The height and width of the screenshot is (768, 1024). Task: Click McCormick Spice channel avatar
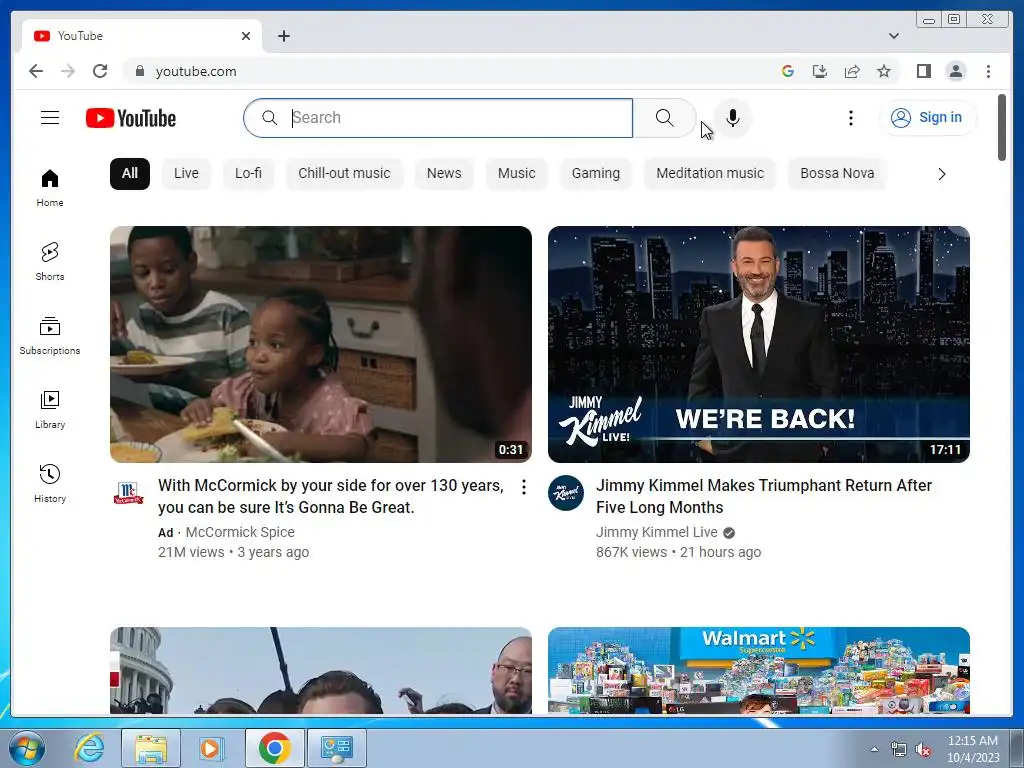129,493
